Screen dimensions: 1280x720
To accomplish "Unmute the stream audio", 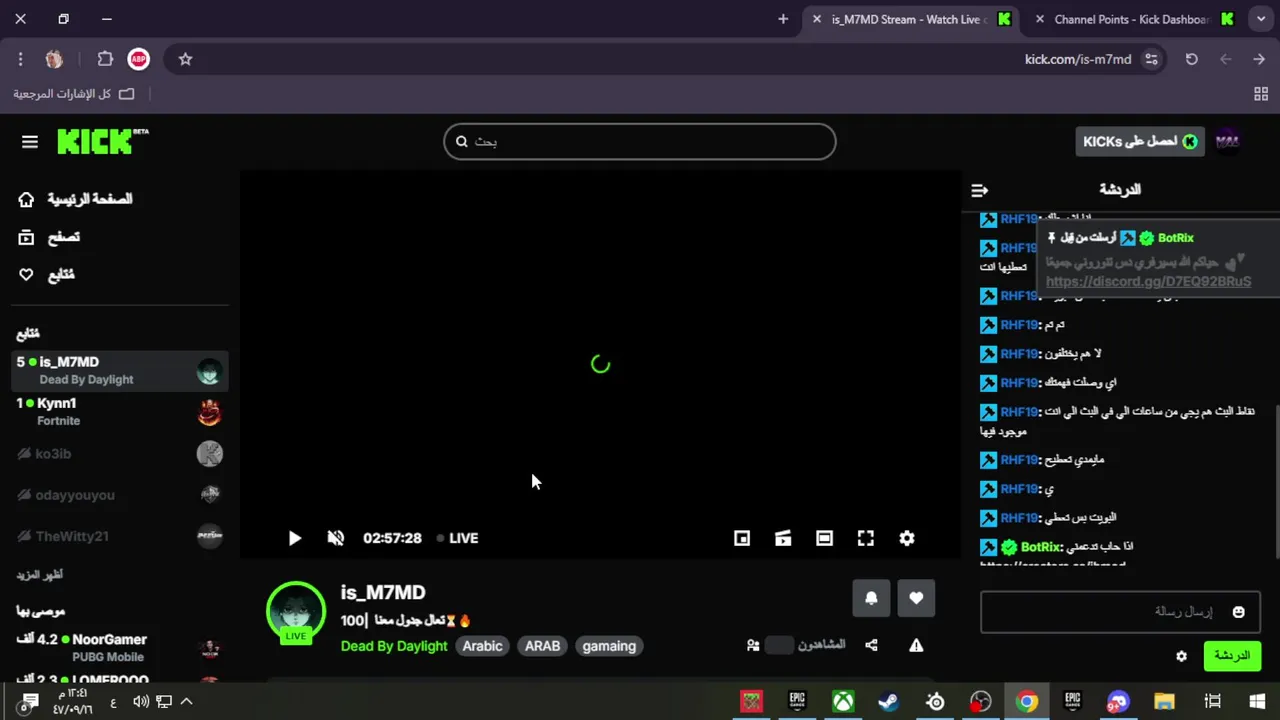I will (336, 538).
